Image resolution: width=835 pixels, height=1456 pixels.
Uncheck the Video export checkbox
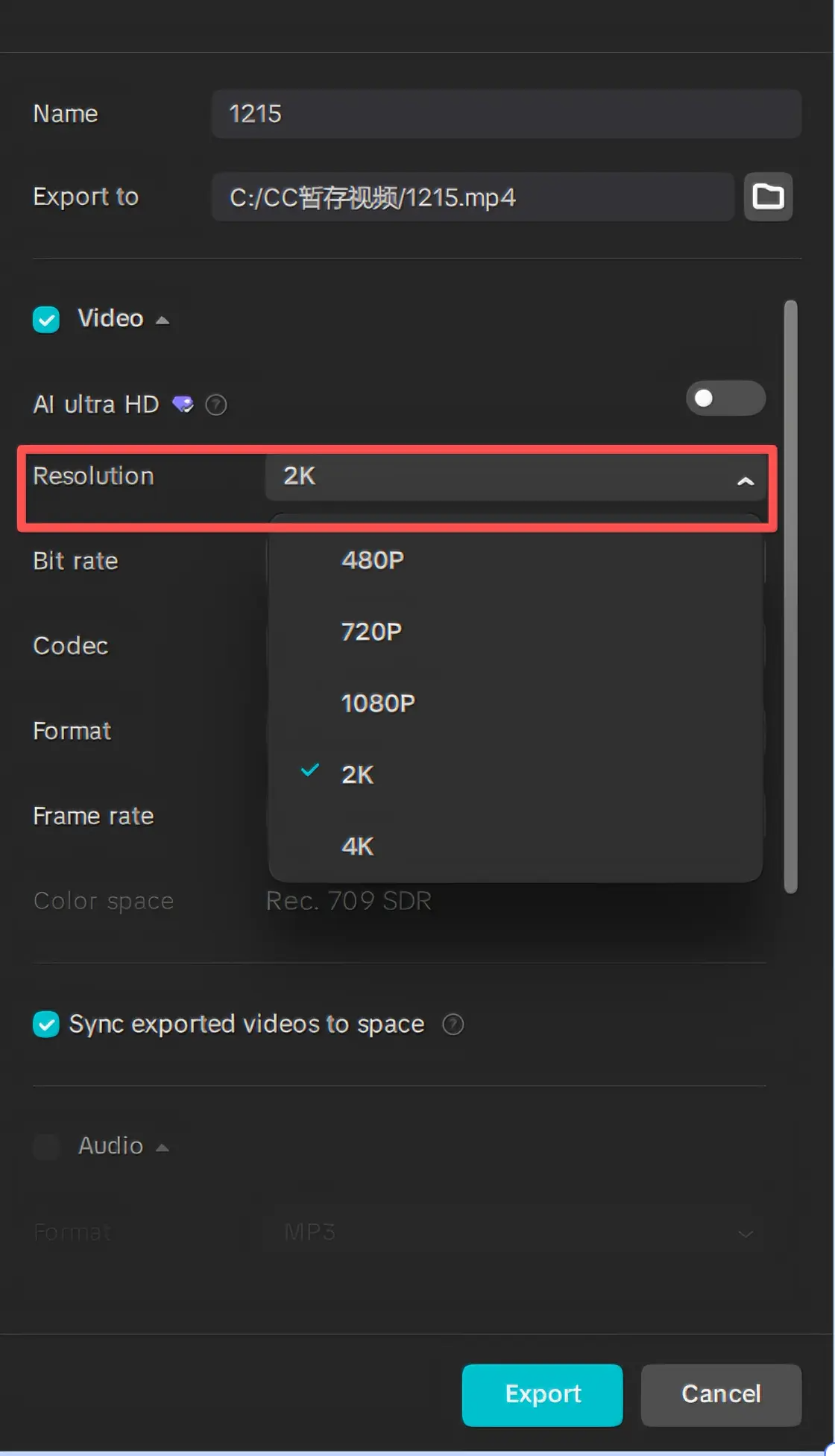pos(45,319)
